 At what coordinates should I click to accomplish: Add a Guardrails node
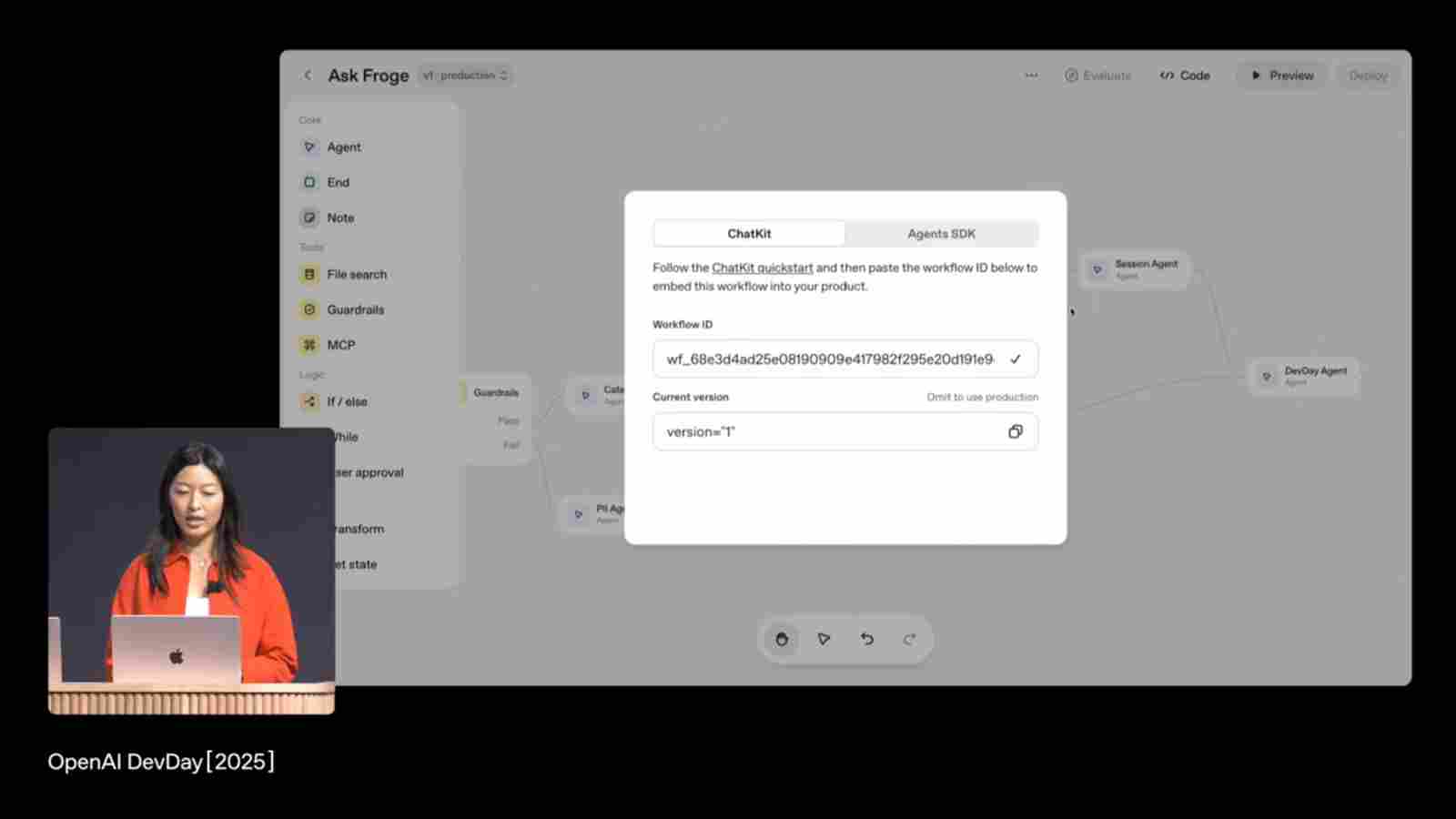(355, 309)
